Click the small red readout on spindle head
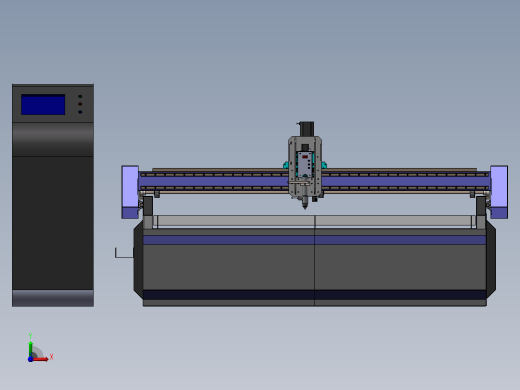This screenshot has height=390, width=520. coord(305,157)
